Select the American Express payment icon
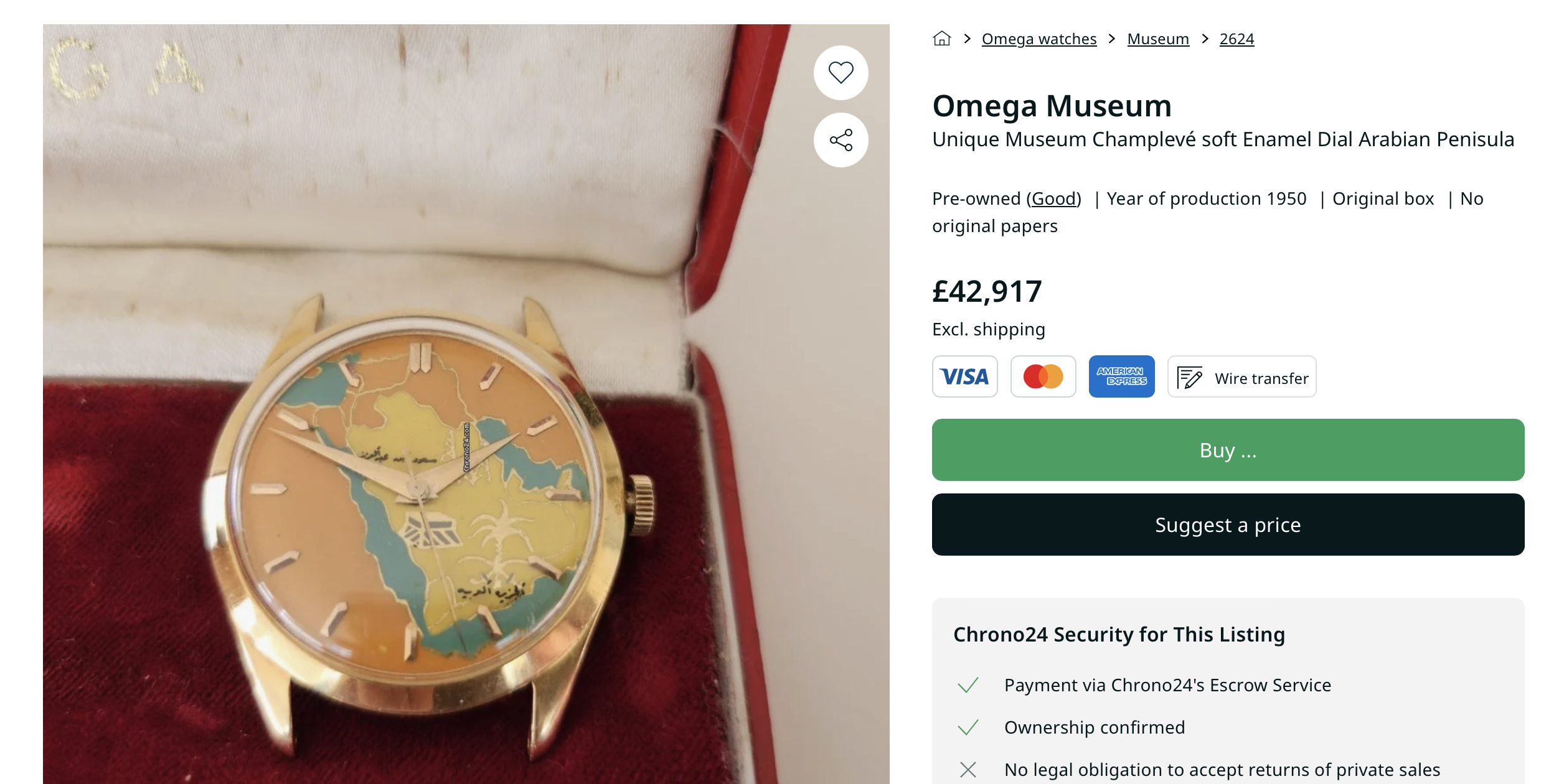The height and width of the screenshot is (784, 1559). (x=1121, y=376)
